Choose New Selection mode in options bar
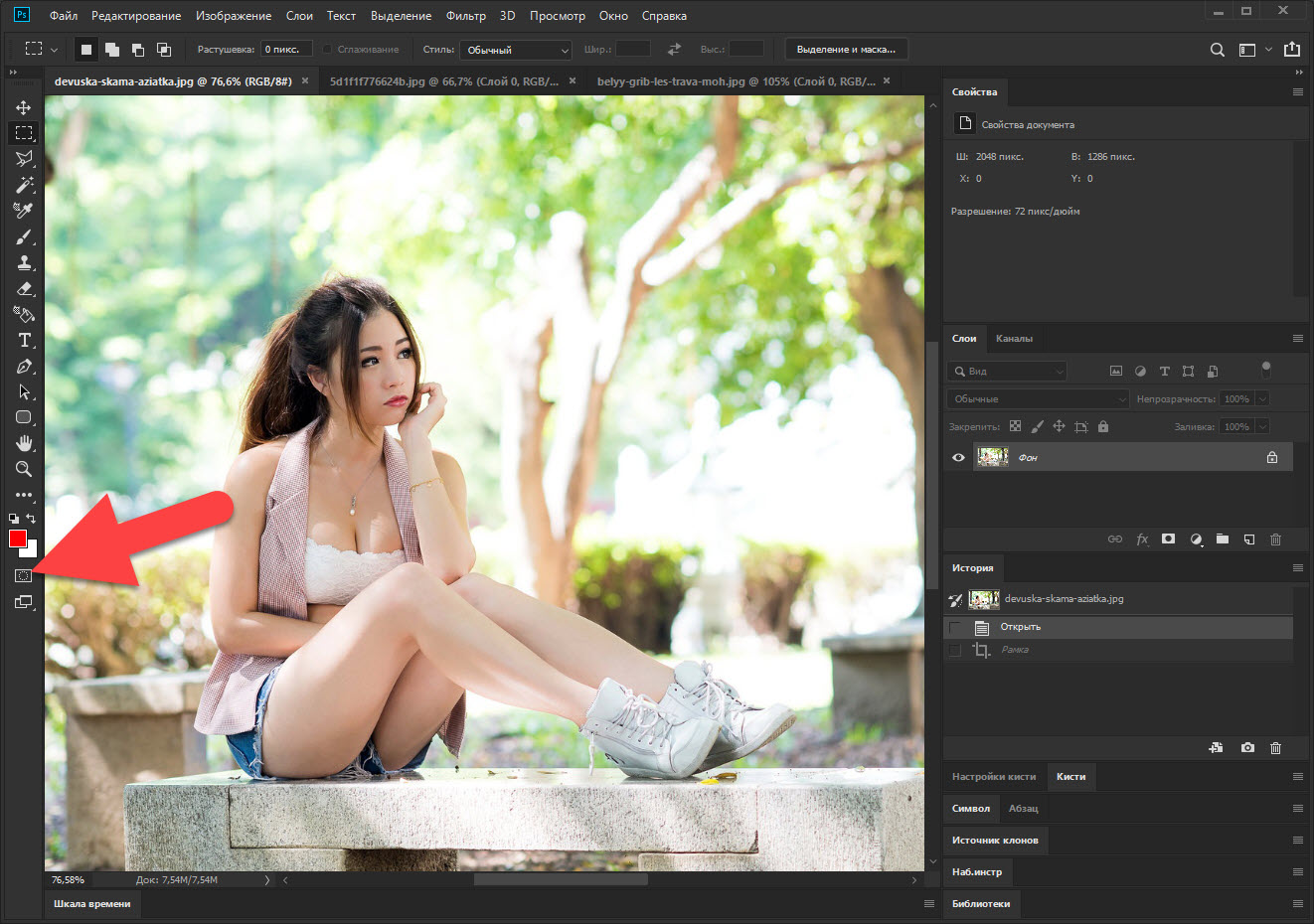 (x=86, y=49)
